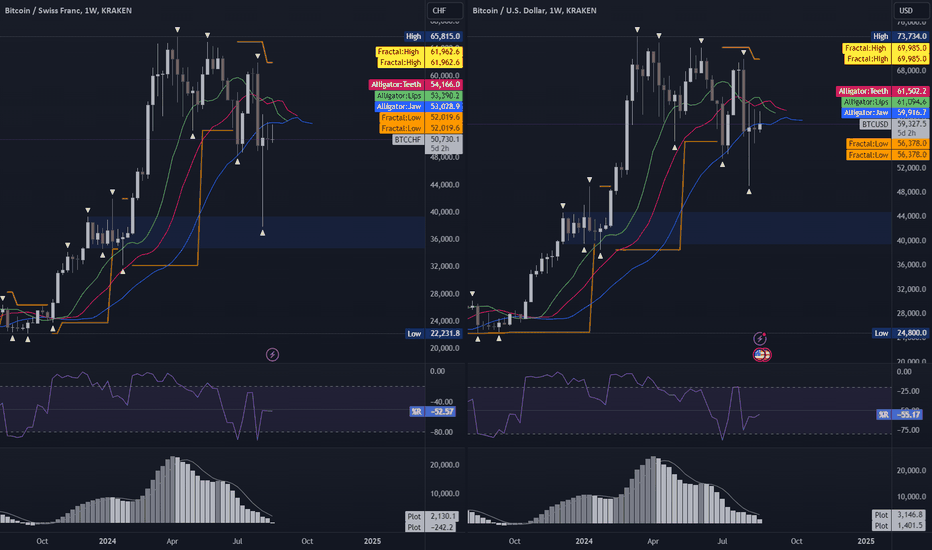The image size is (932, 550).
Task: Click 2025 on the Bitcoin/U.S. Dollar time axis
Action: tap(866, 541)
